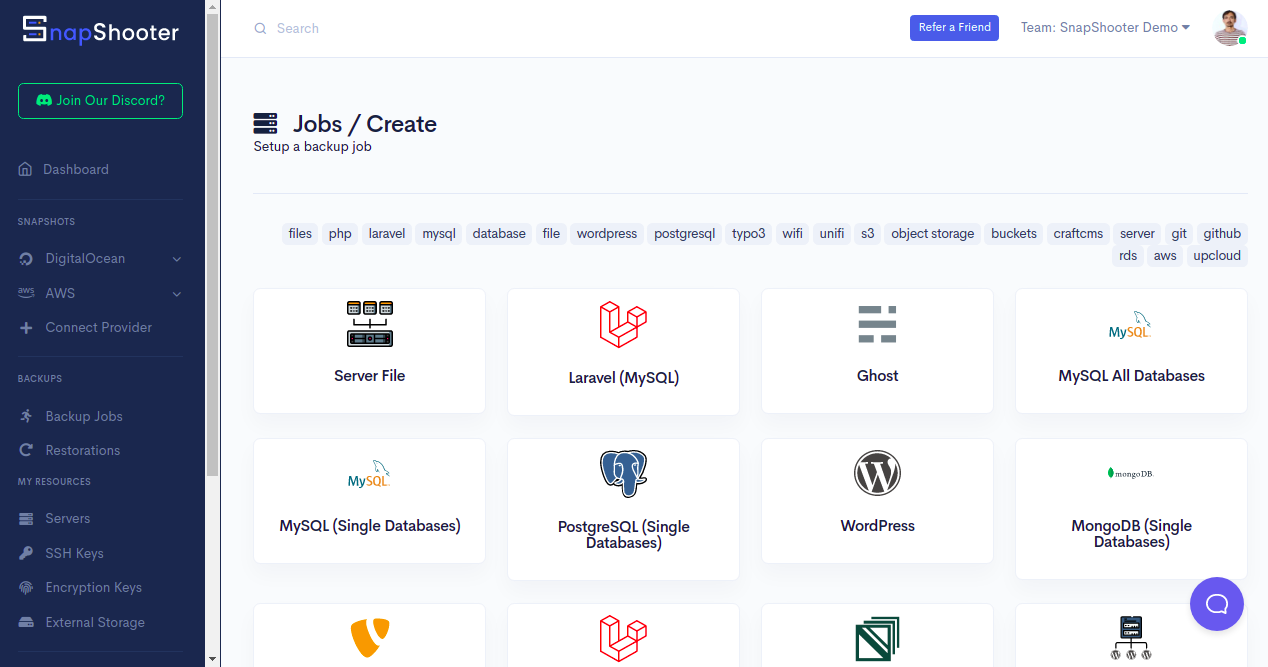Click the SnapShooter logo

pyautogui.click(x=101, y=30)
